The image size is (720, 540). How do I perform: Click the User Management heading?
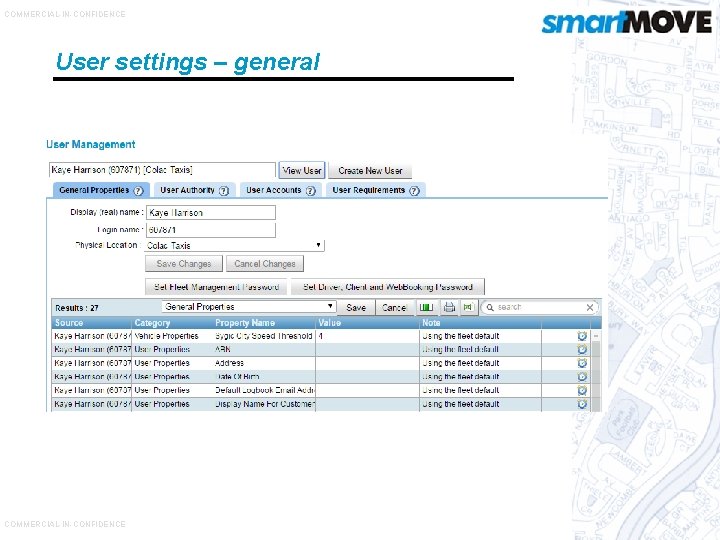90,145
